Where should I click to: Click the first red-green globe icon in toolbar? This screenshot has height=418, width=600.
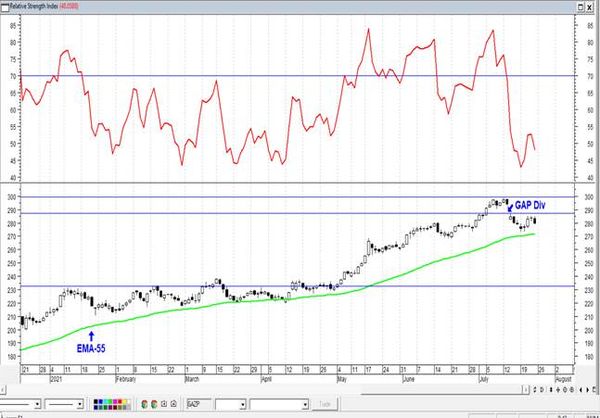pyautogui.click(x=144, y=404)
